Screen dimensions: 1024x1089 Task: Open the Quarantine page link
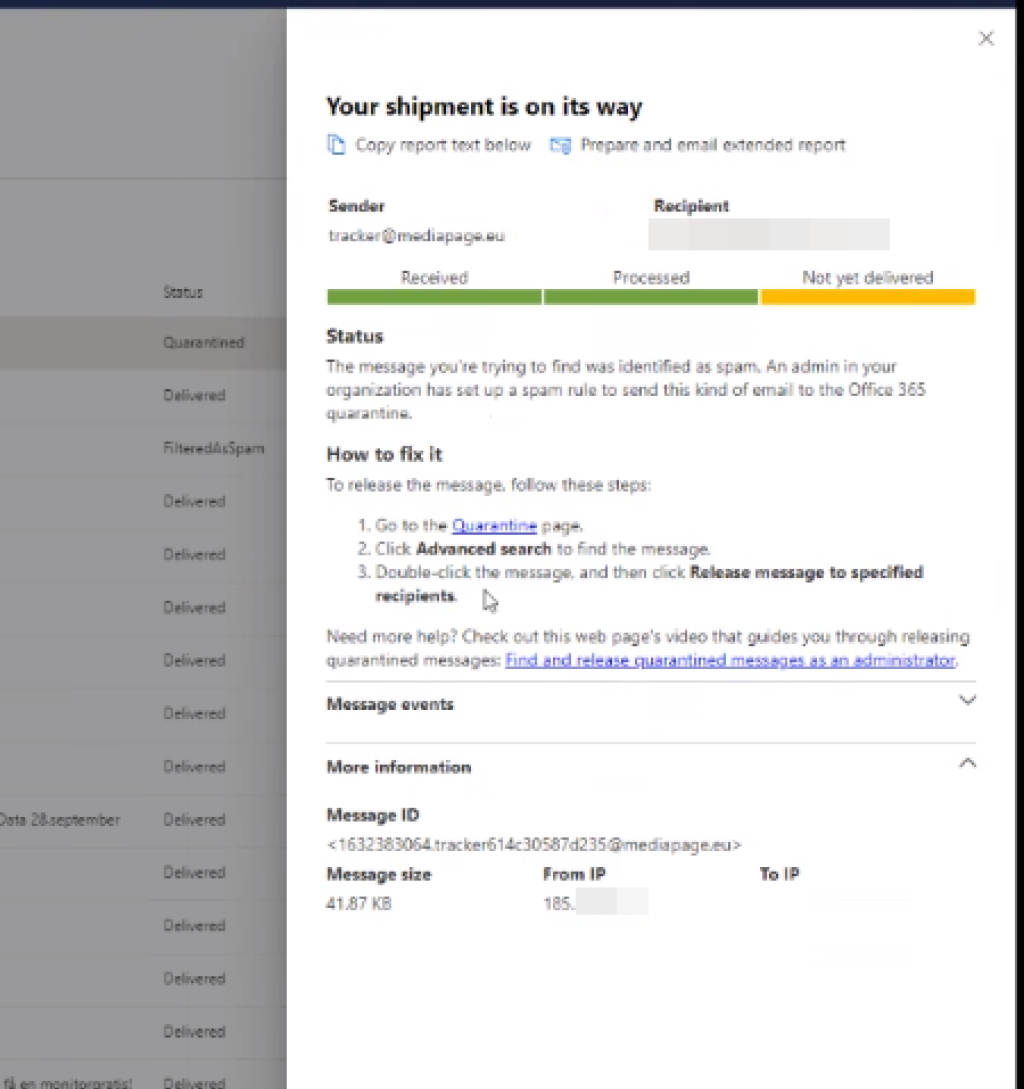click(494, 525)
